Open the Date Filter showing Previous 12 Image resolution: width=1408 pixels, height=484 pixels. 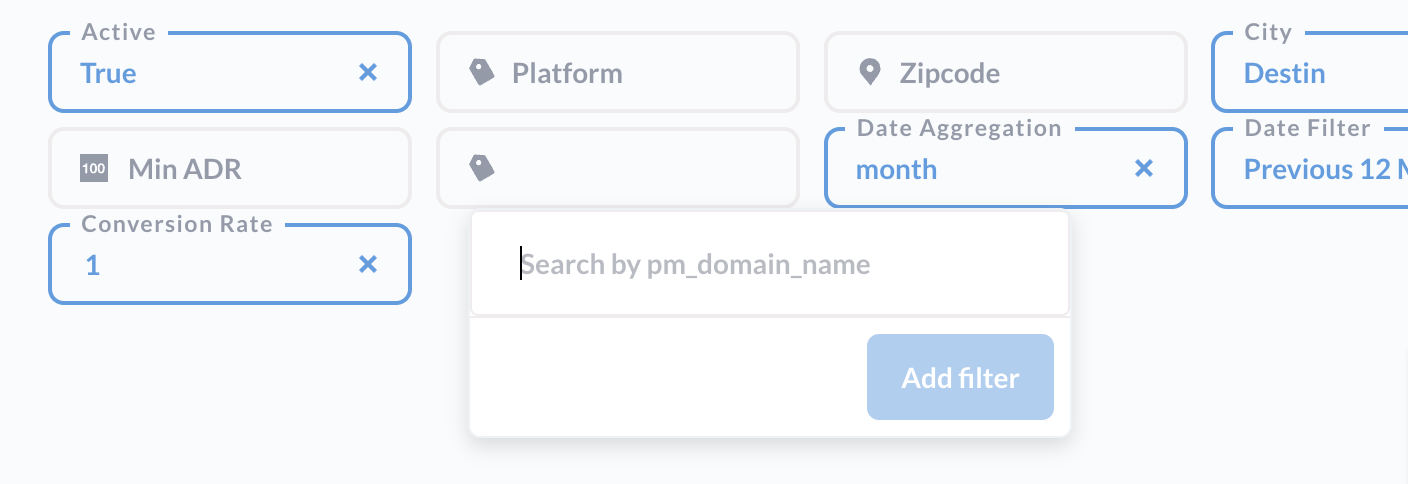click(1310, 168)
